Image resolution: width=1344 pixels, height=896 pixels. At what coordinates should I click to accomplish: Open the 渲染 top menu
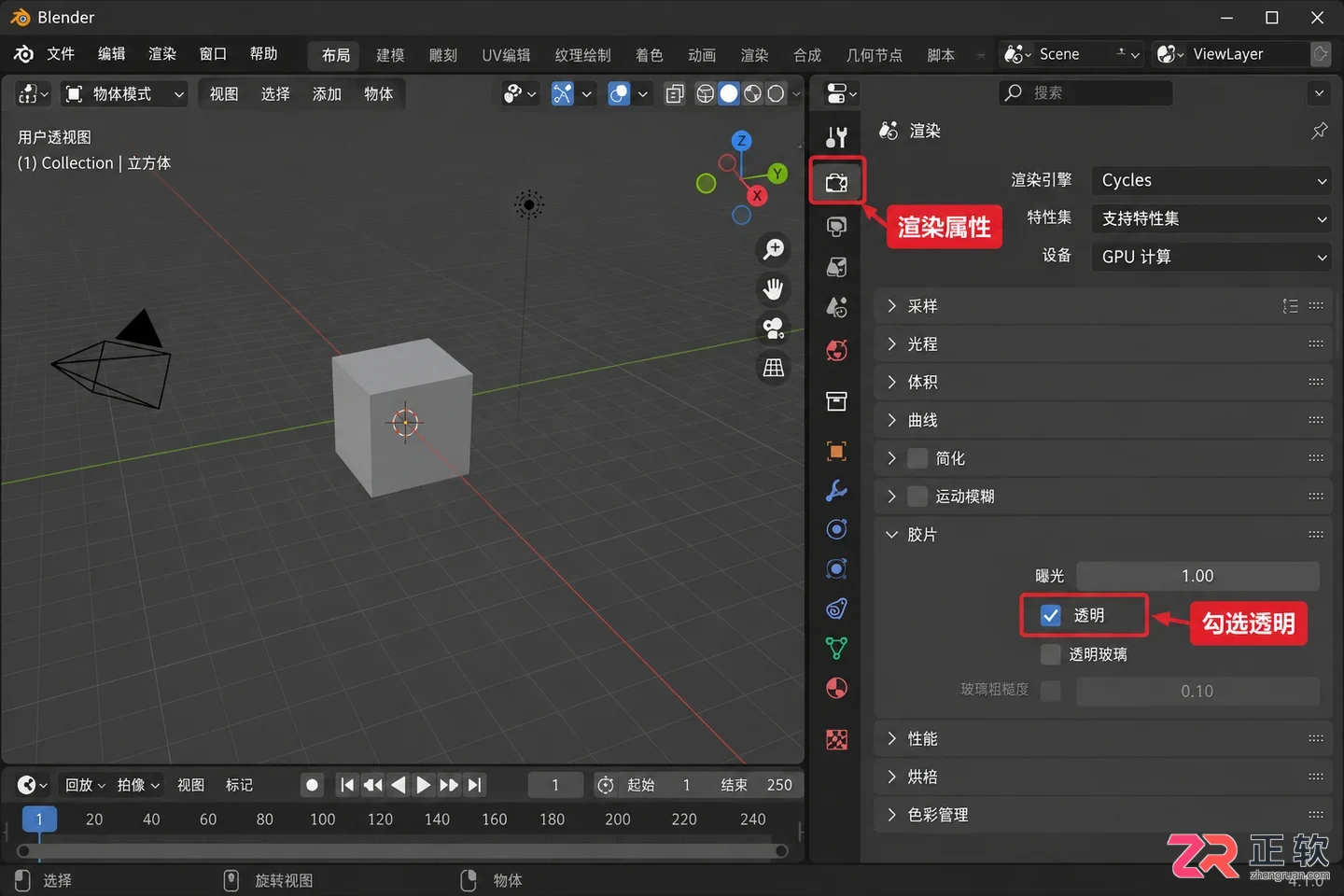162,54
